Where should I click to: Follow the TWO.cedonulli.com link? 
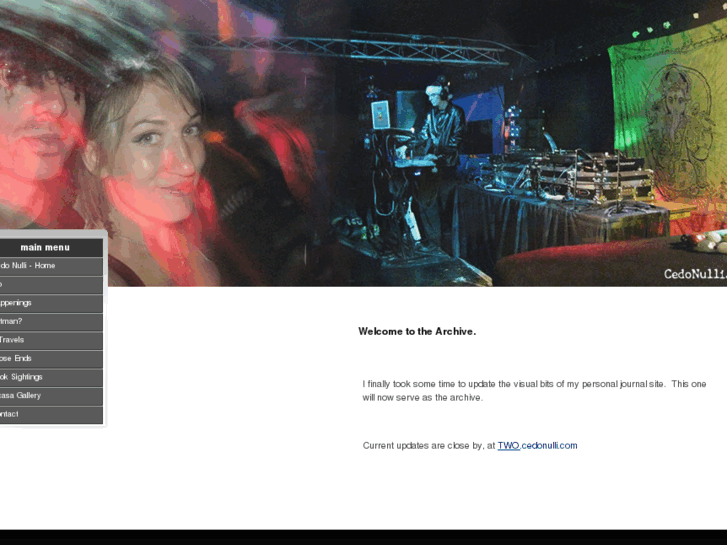(537, 446)
